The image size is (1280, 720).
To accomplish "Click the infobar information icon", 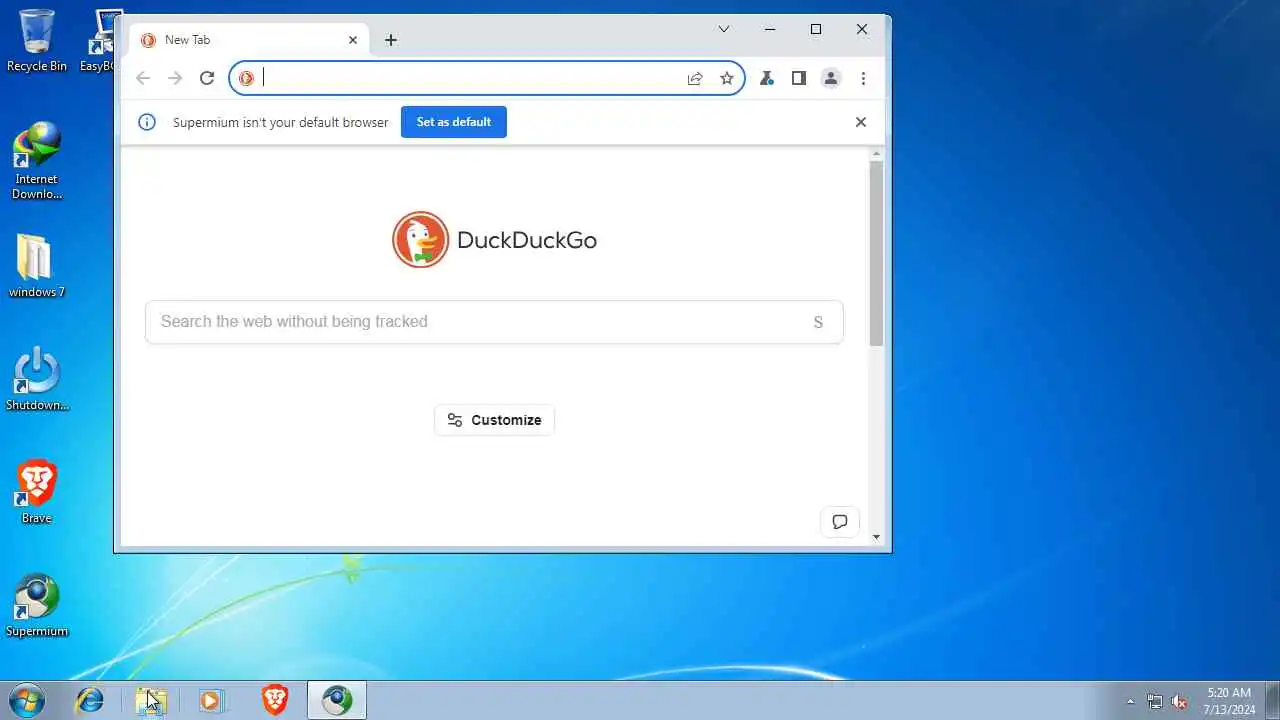I will (x=147, y=122).
